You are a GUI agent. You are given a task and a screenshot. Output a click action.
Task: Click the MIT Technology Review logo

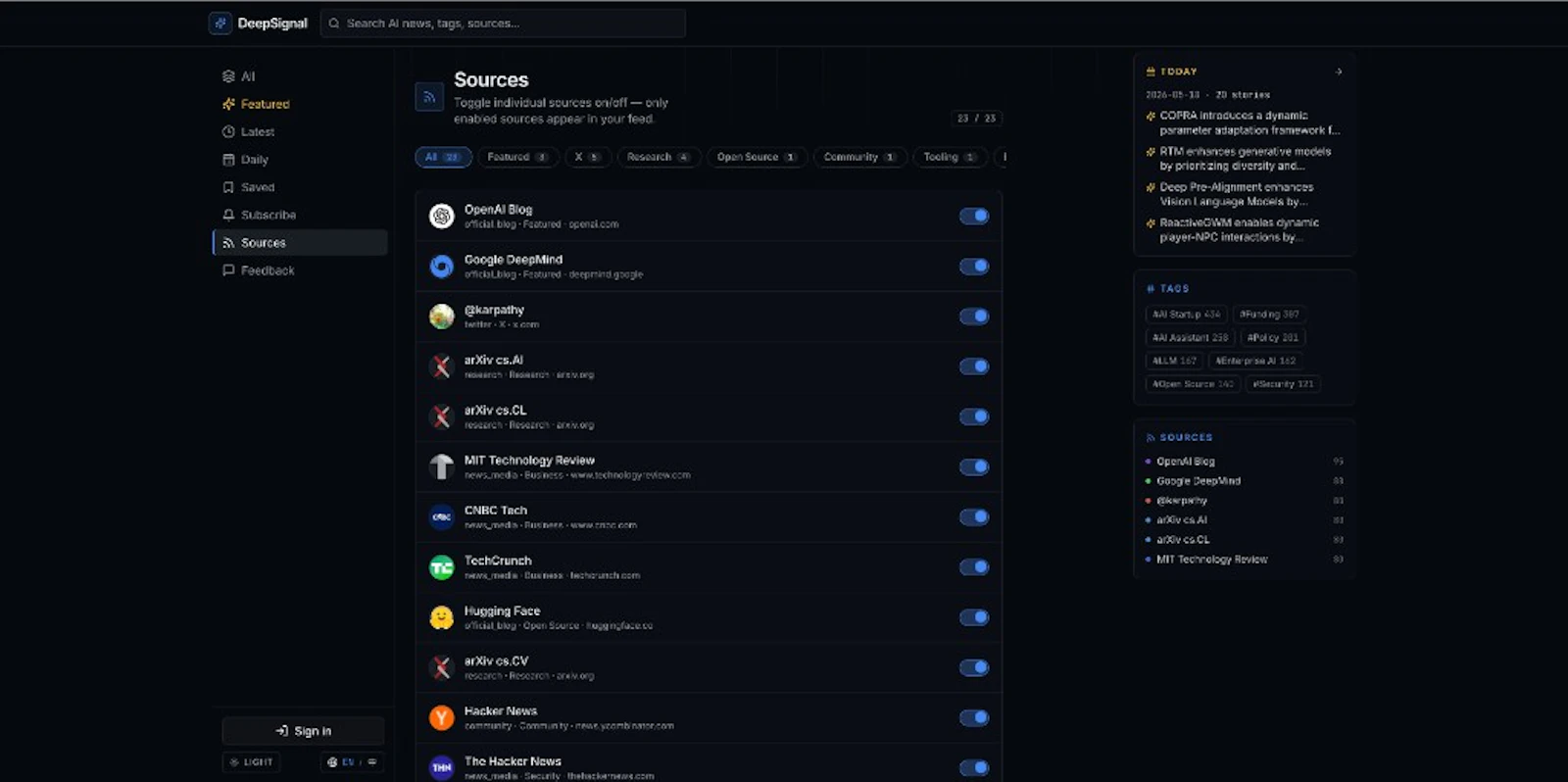442,467
